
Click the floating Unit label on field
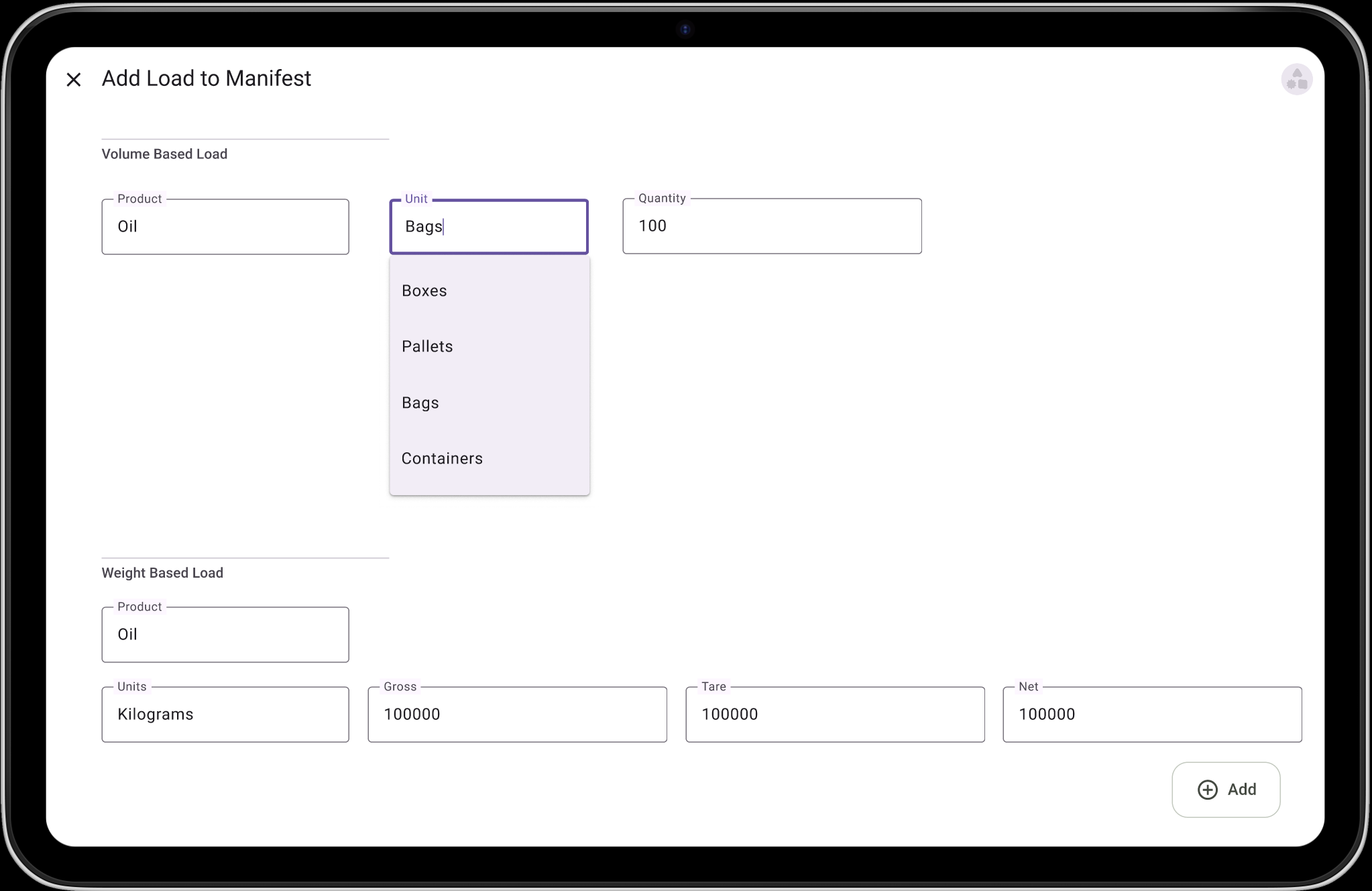tap(416, 199)
